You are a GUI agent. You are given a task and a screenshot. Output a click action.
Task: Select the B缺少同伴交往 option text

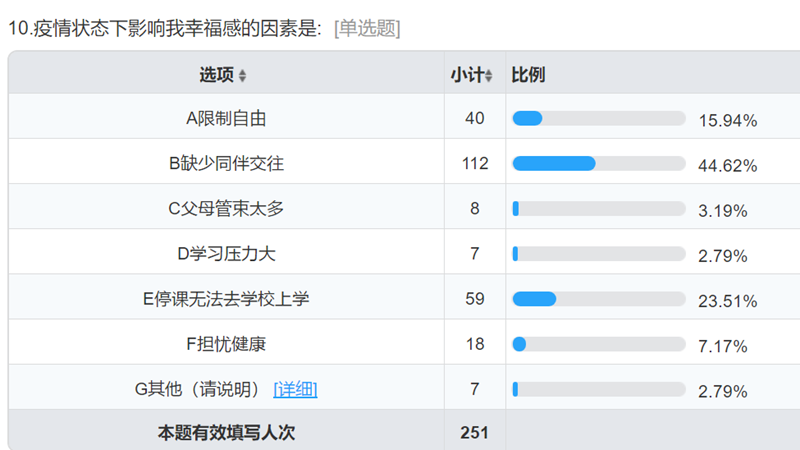(226, 164)
